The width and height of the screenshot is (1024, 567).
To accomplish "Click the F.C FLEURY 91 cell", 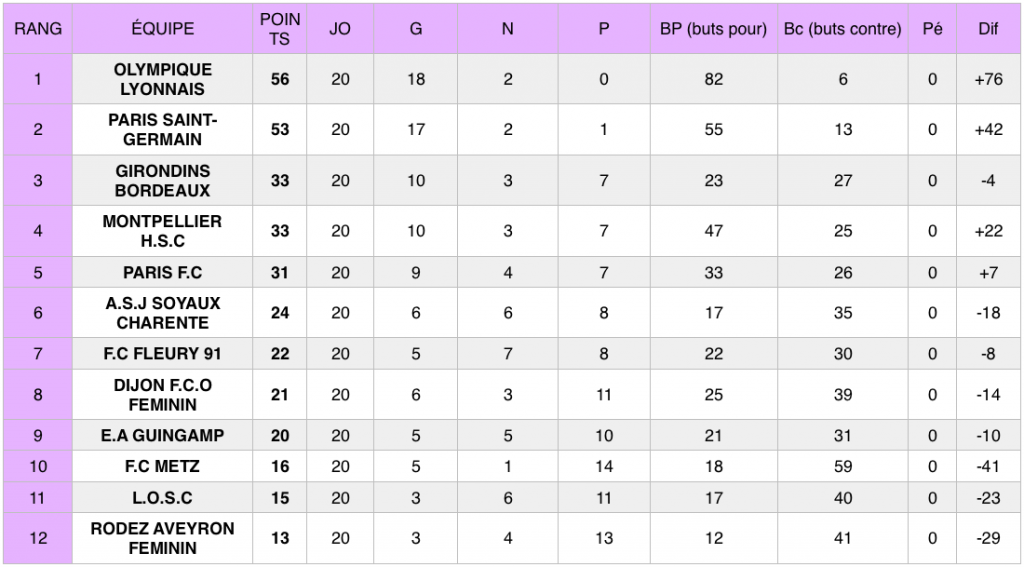I will tap(163, 354).
